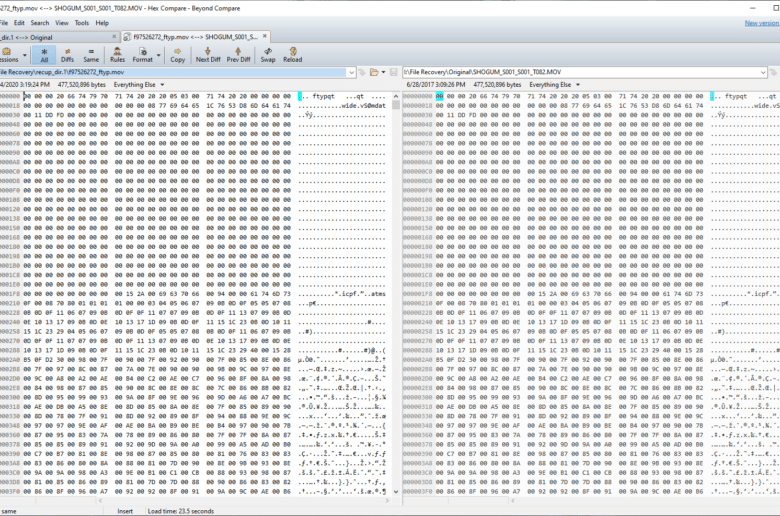Viewport: 780px width, 516px height.
Task: Expand the right path history dropdown
Action: tap(763, 73)
